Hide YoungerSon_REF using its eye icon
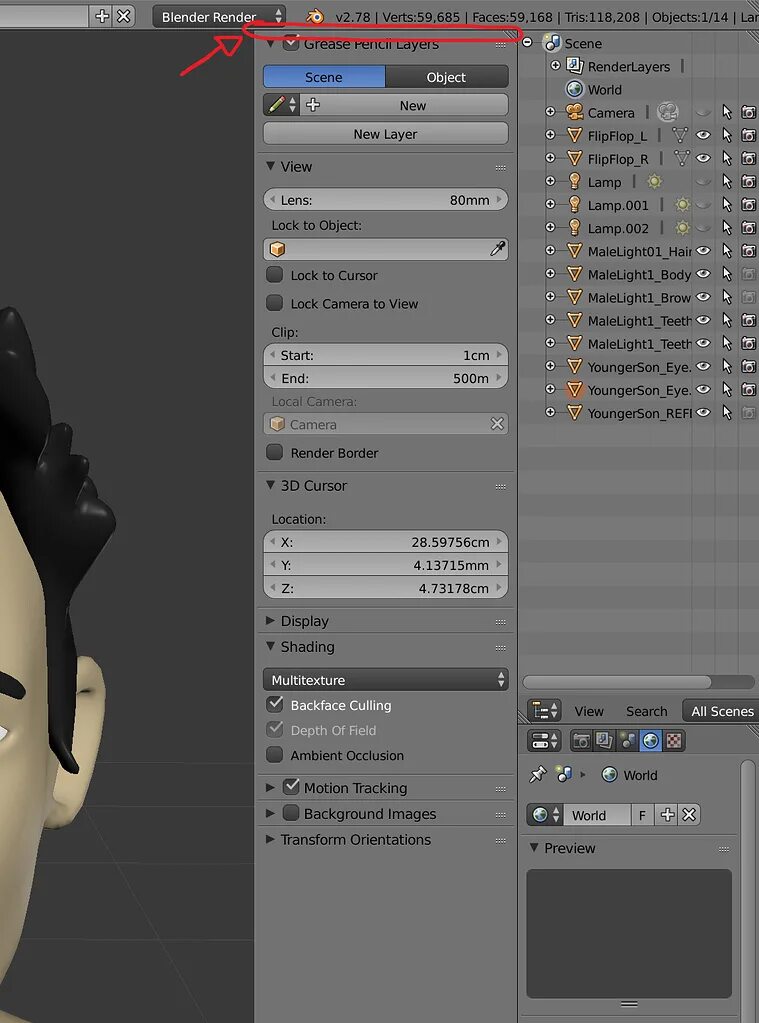Image resolution: width=759 pixels, height=1023 pixels. (x=703, y=412)
